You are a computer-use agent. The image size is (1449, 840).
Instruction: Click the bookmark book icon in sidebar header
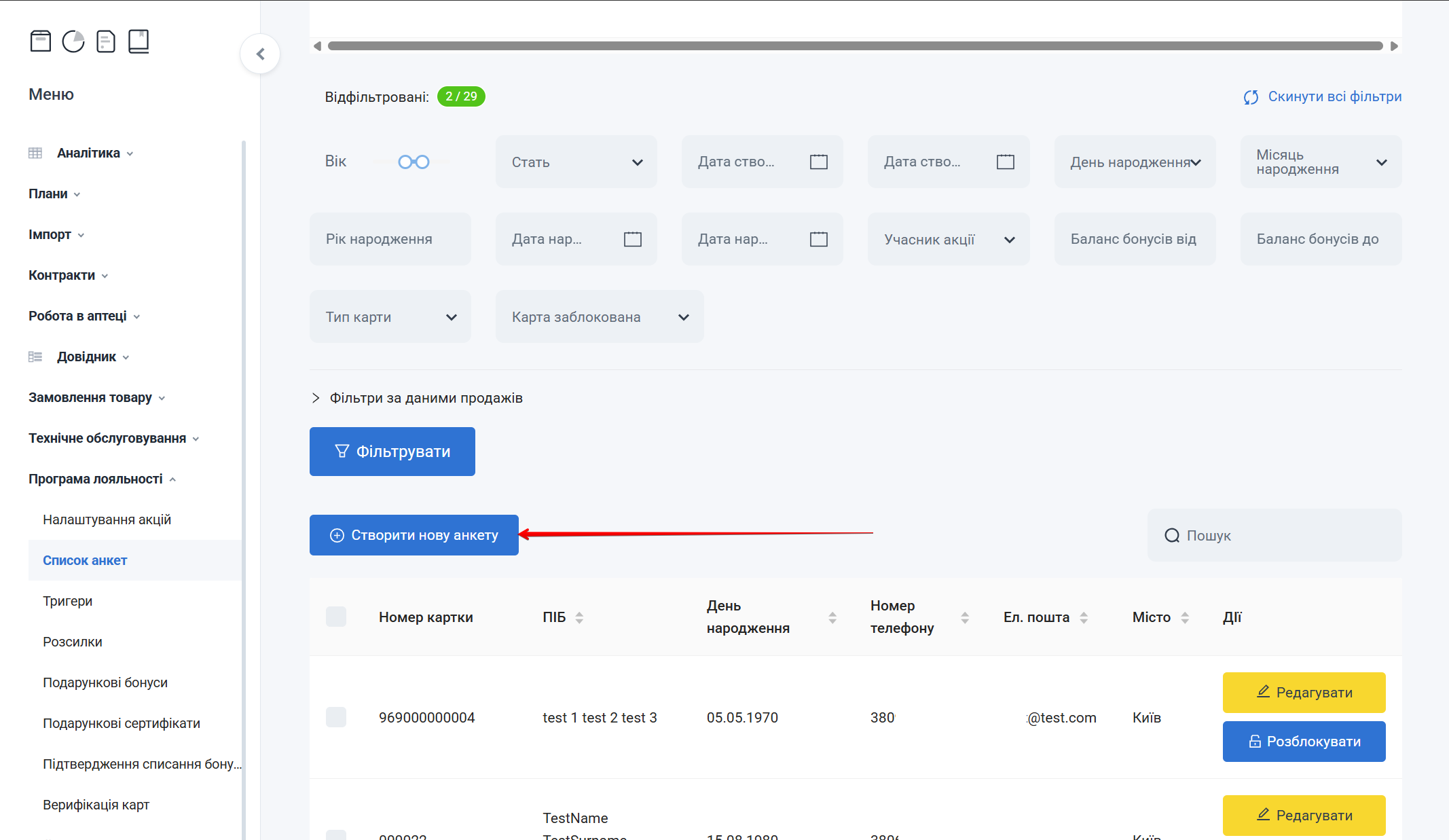139,41
